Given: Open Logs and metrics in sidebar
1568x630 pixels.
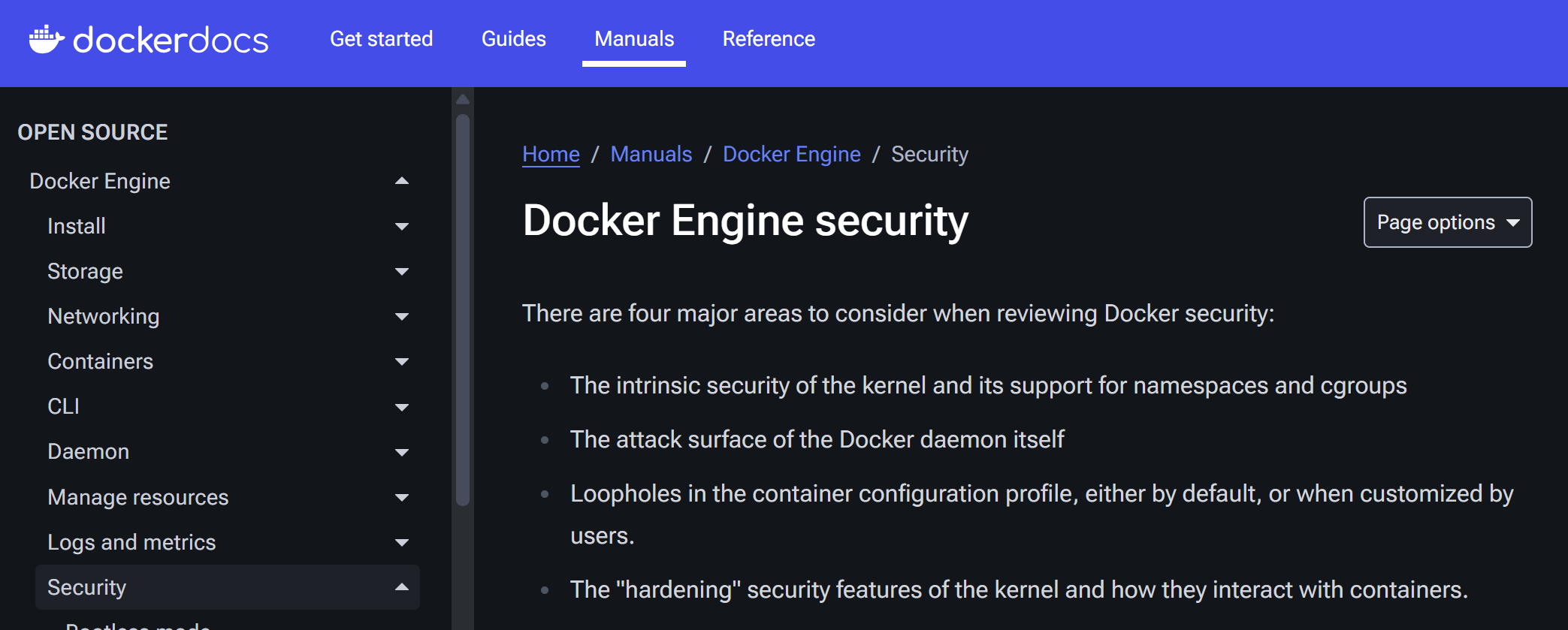Looking at the screenshot, I should tap(131, 542).
